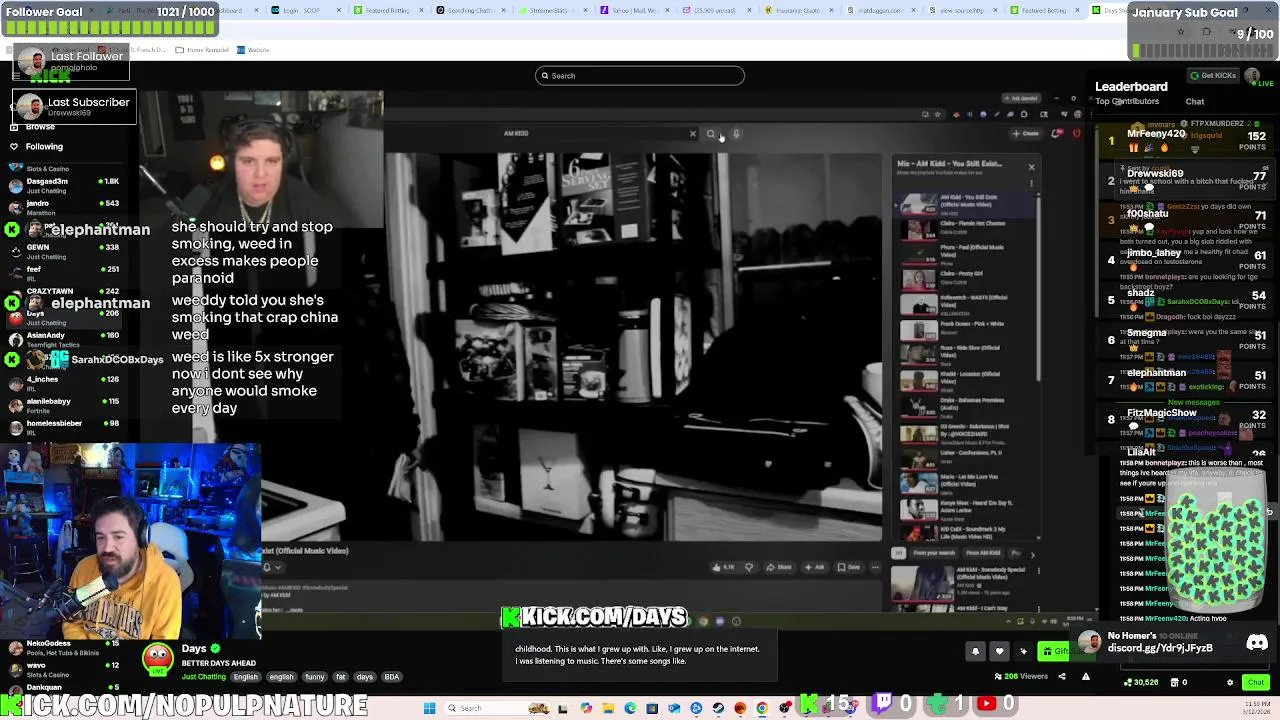Toggle Dislike on YouTube video
1280x720 pixels.
(x=748, y=567)
